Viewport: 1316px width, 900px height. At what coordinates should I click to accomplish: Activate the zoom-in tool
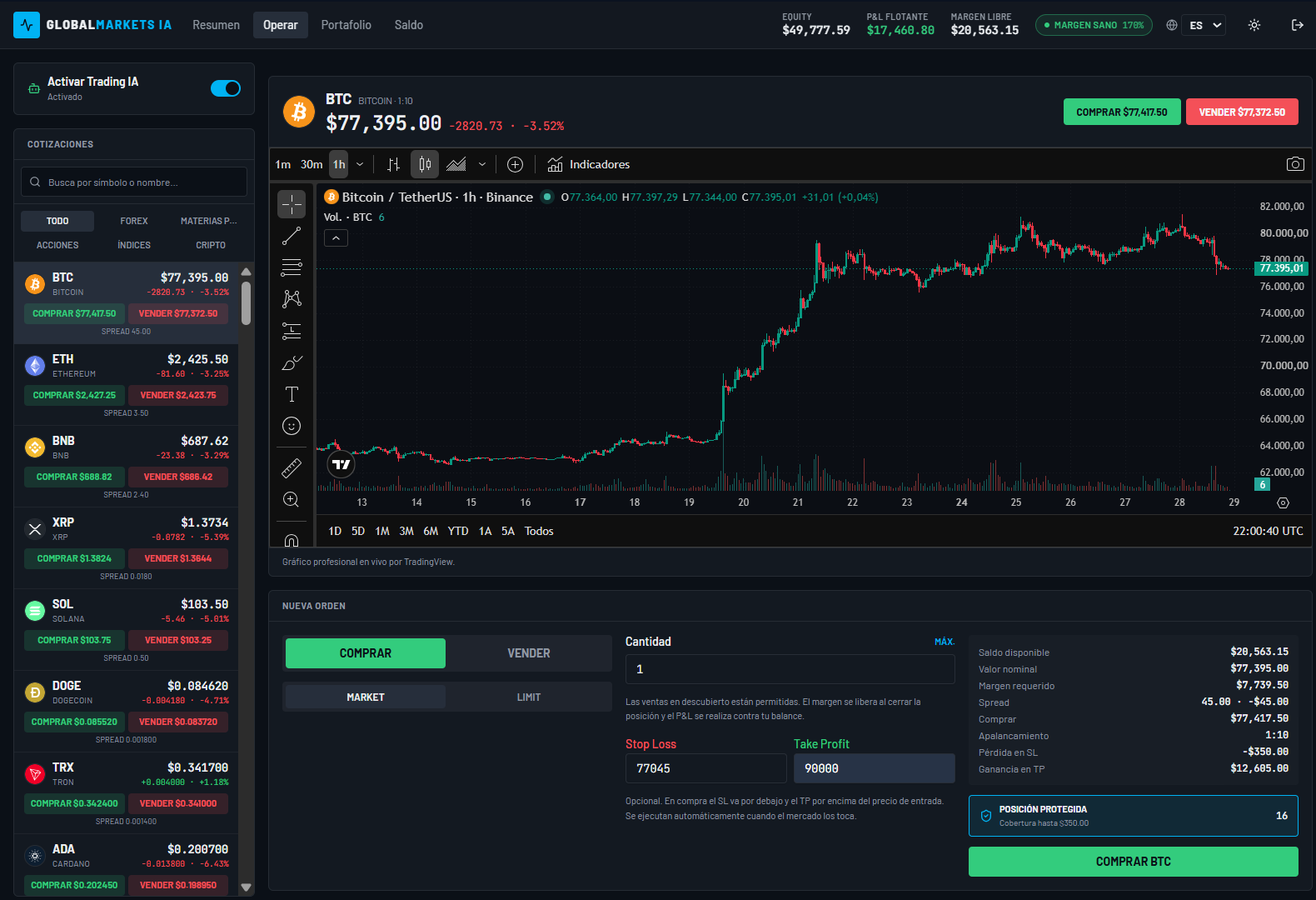pyautogui.click(x=292, y=500)
